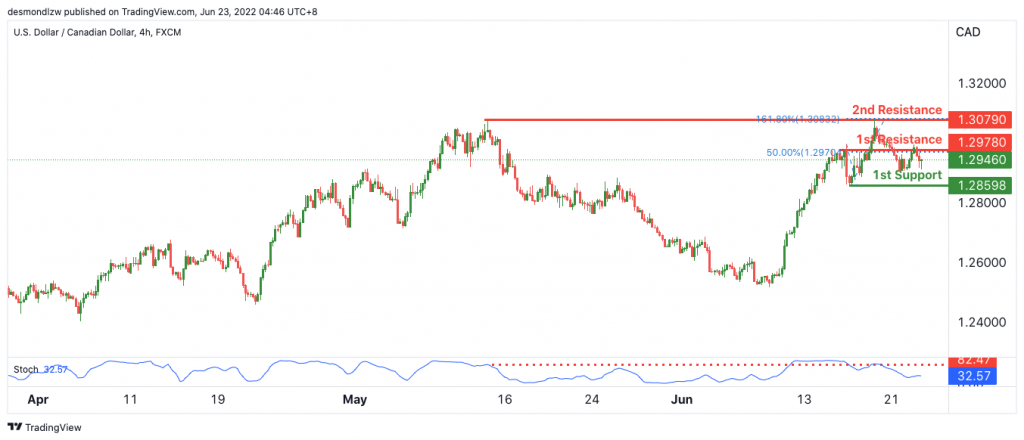Click the 2nd Resistance text label
Image resolution: width=1024 pixels, height=440 pixels.
click(897, 110)
